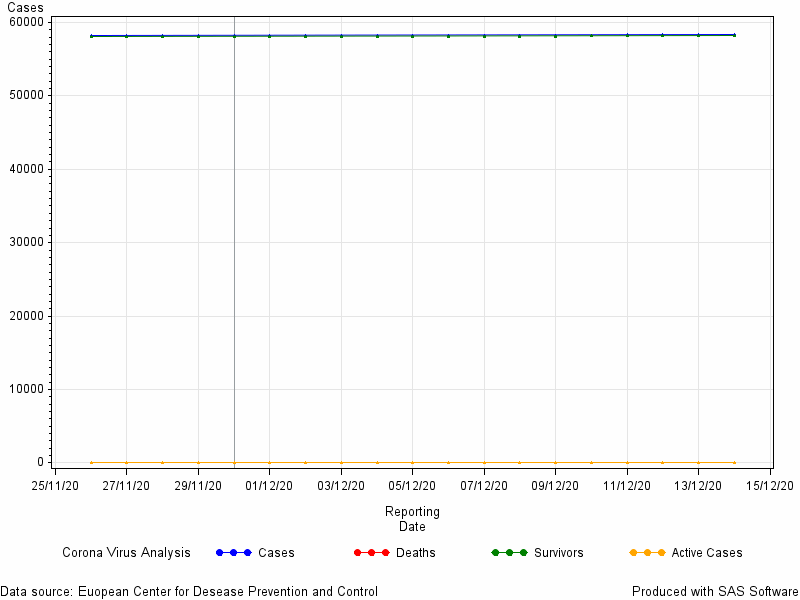Image resolution: width=800 pixels, height=600 pixels.
Task: Click the 15/12/20 date label
Action: coord(770,485)
